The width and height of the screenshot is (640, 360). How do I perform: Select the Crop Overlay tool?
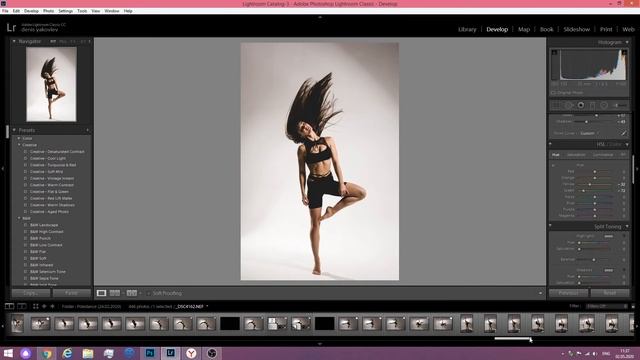point(556,105)
